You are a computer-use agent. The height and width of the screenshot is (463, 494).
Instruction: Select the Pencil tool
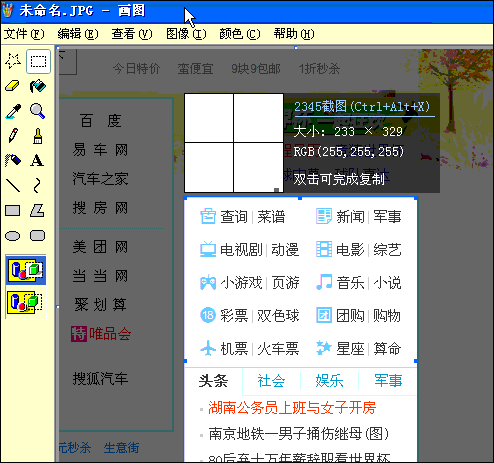pyautogui.click(x=13, y=136)
